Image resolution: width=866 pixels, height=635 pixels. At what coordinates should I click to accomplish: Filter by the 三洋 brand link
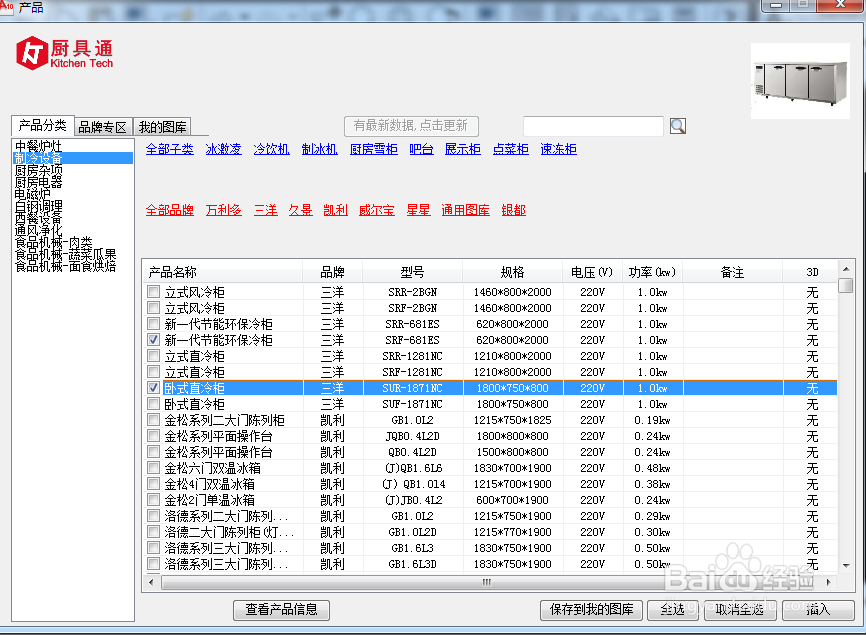266,210
